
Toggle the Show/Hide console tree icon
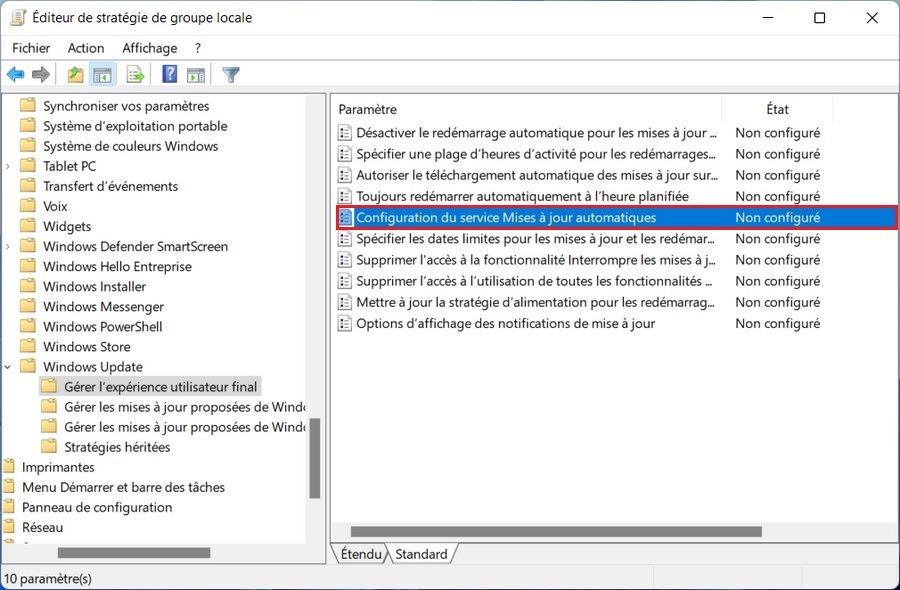pos(102,75)
